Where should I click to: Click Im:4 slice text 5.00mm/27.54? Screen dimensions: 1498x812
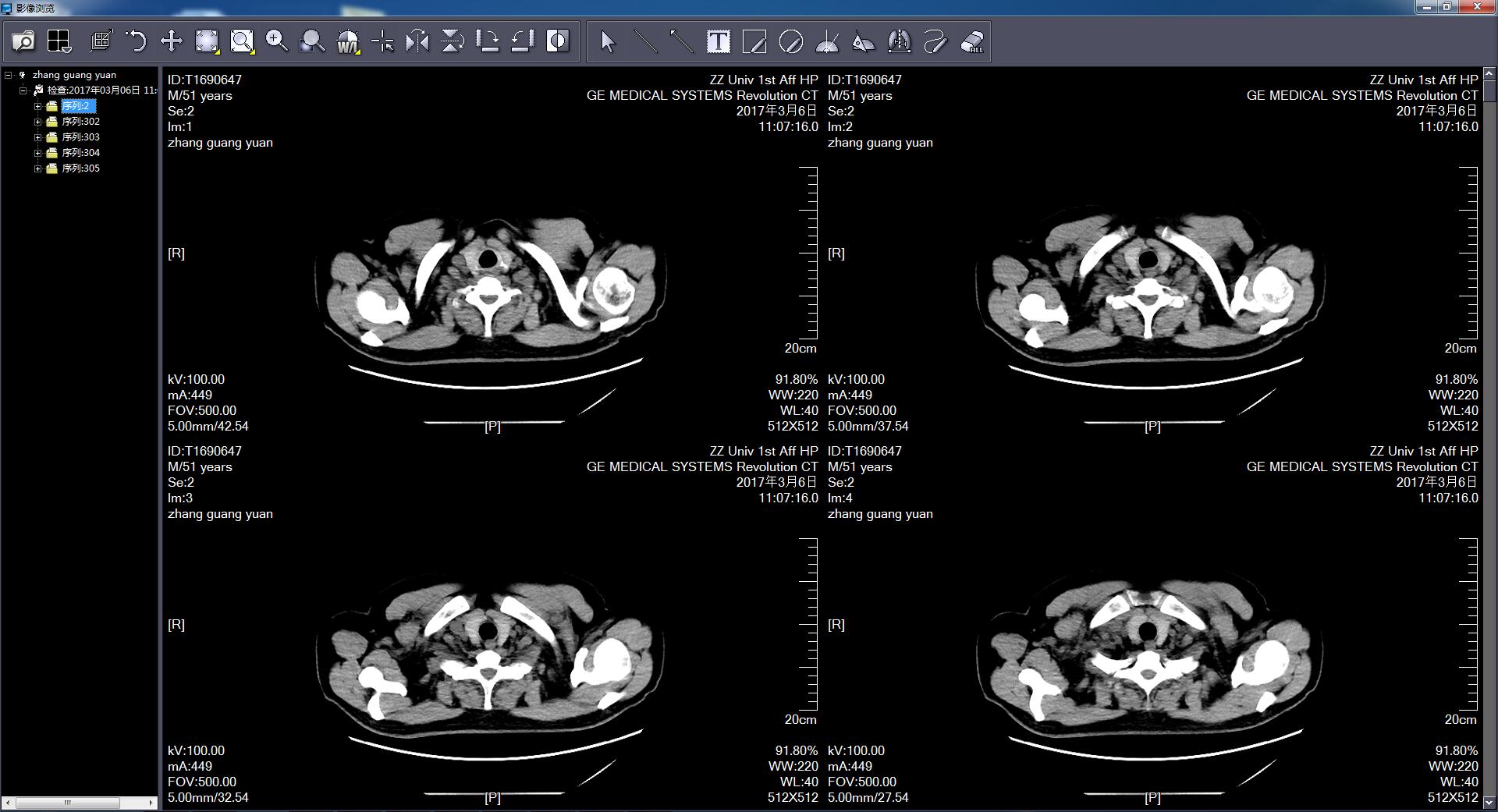[x=868, y=798]
